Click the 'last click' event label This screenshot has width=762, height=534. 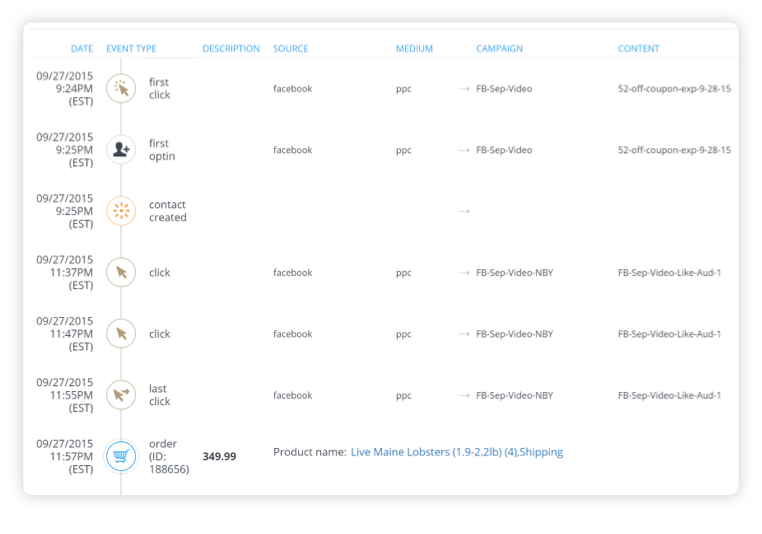[159, 395]
